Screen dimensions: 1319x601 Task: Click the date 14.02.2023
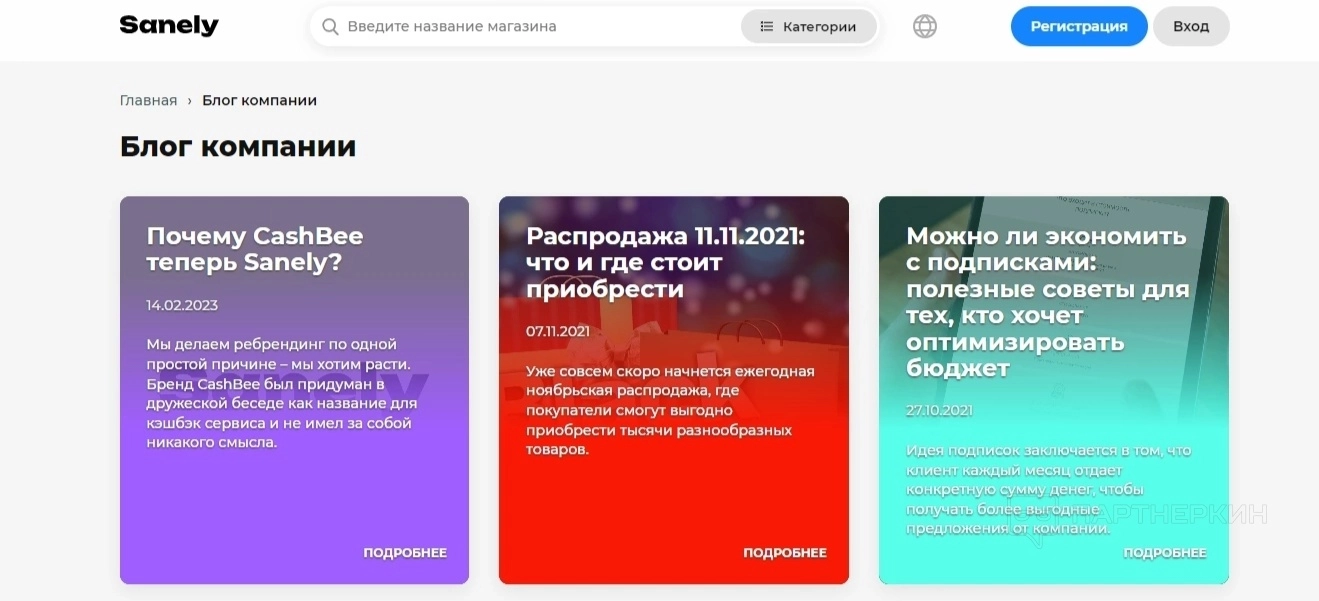coord(182,305)
